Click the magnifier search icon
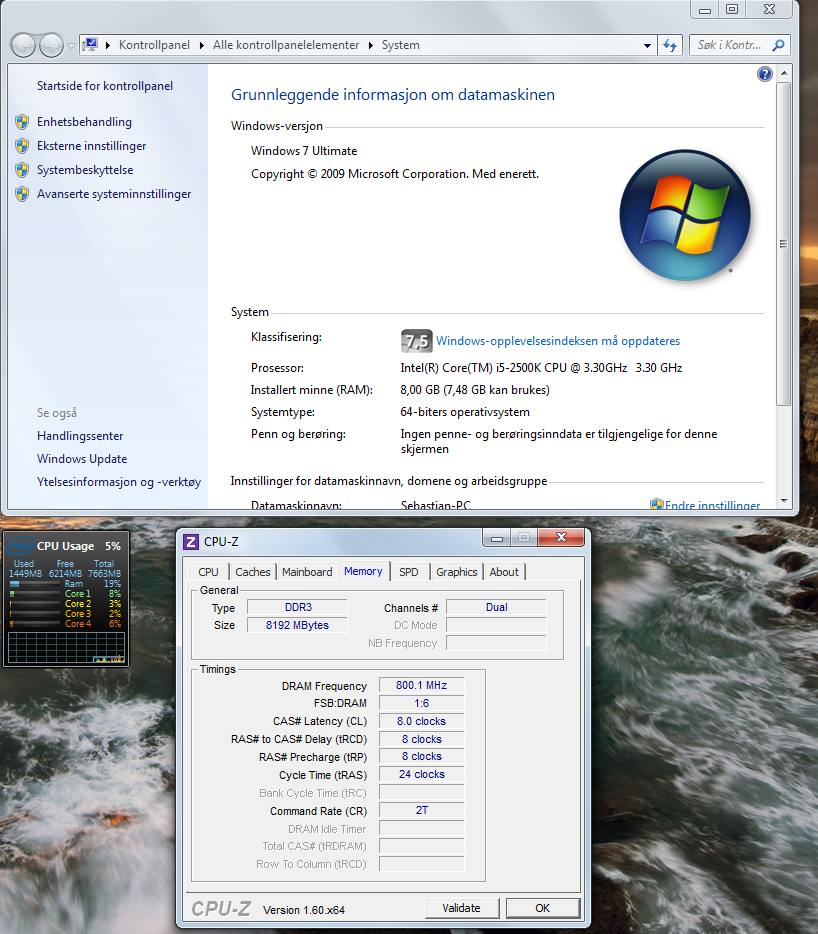 coord(778,45)
